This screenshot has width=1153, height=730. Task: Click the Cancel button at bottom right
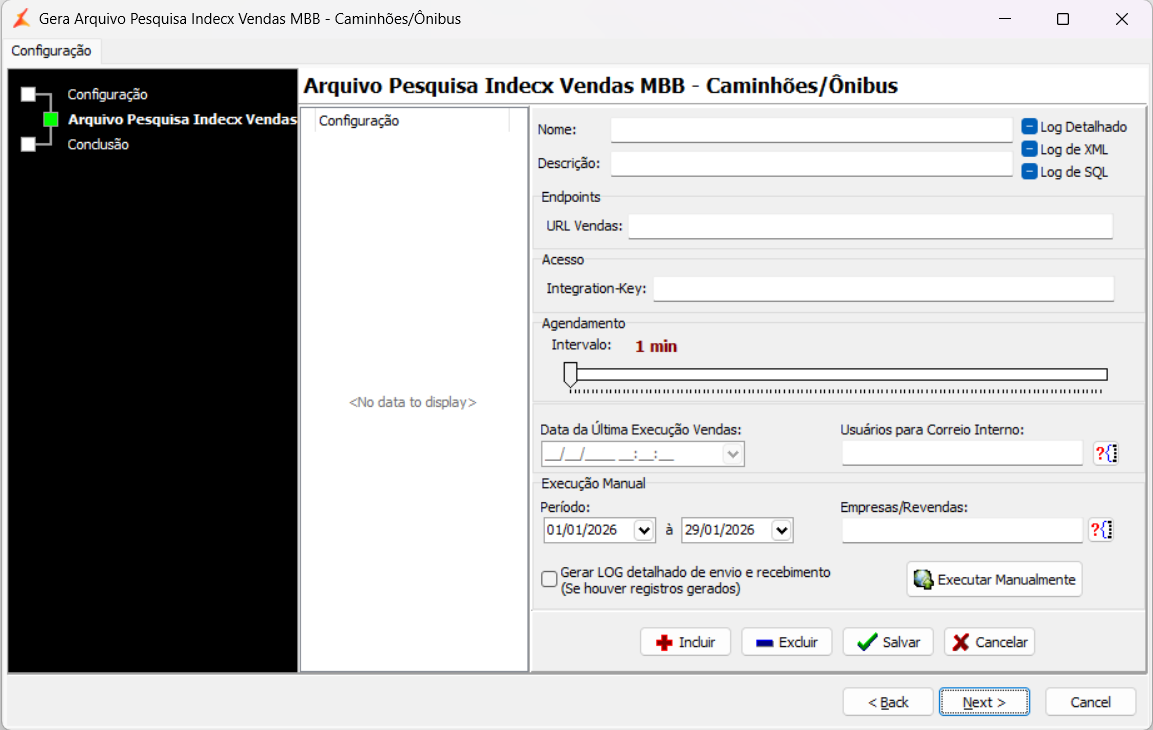(x=1090, y=702)
